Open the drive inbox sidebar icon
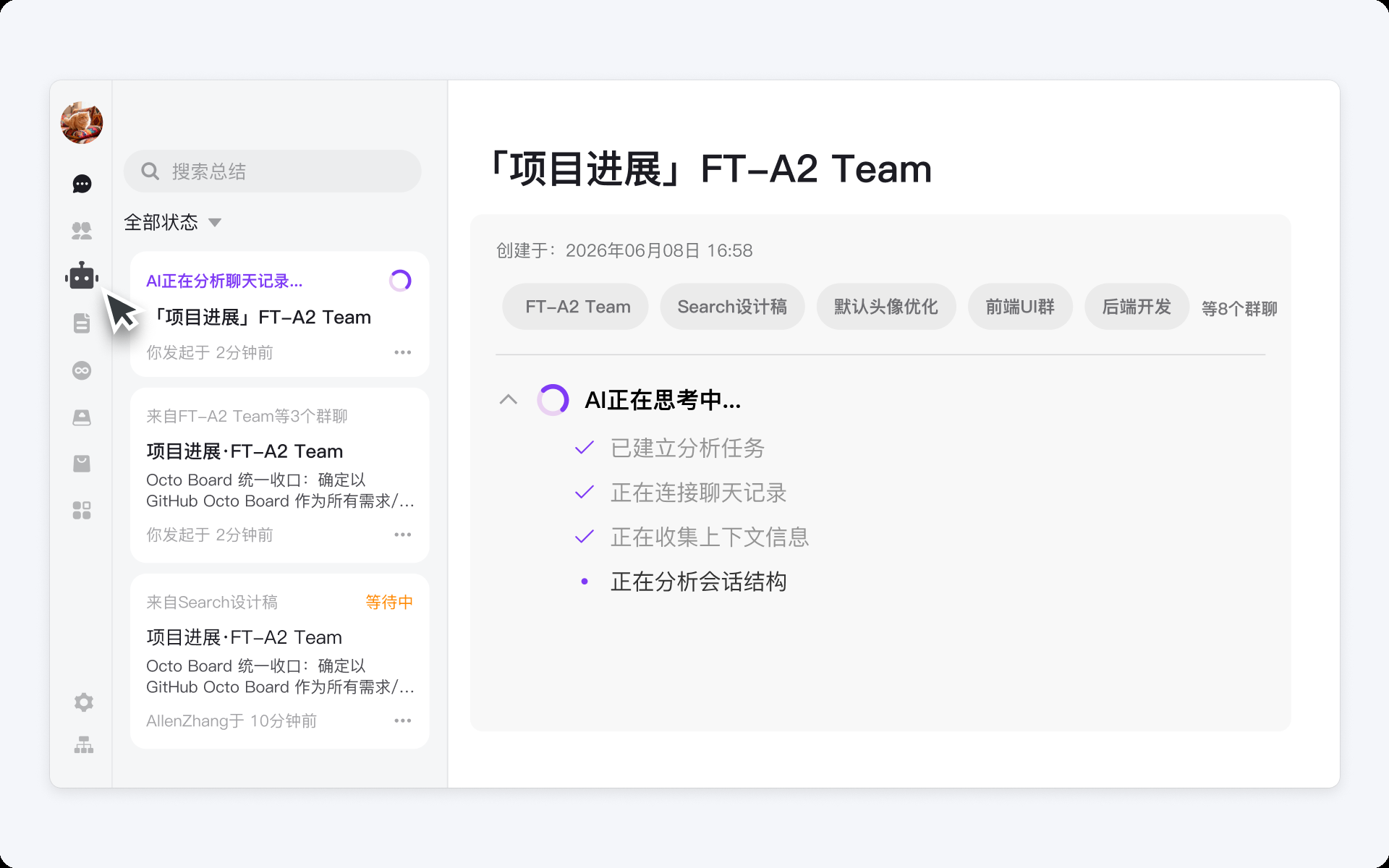 coord(82,417)
